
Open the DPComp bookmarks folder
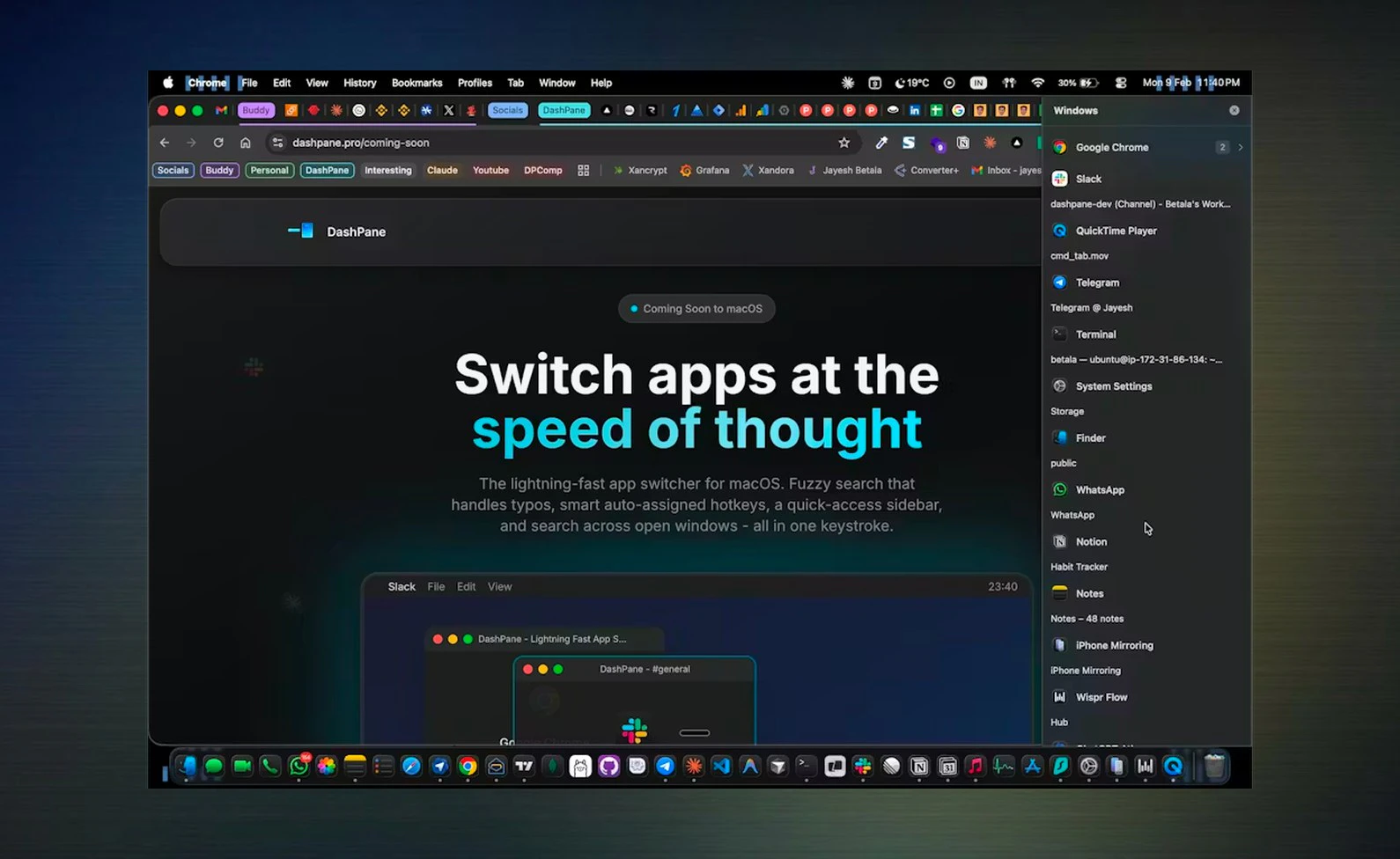542,171
